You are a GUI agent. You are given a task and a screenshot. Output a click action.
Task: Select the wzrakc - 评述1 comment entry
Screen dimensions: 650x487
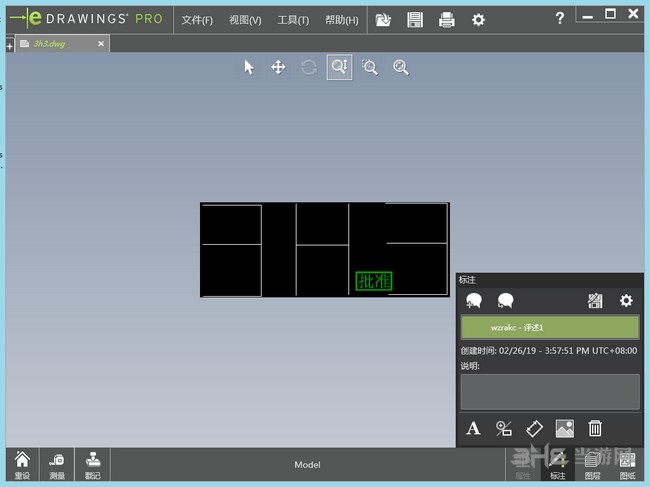pos(549,327)
